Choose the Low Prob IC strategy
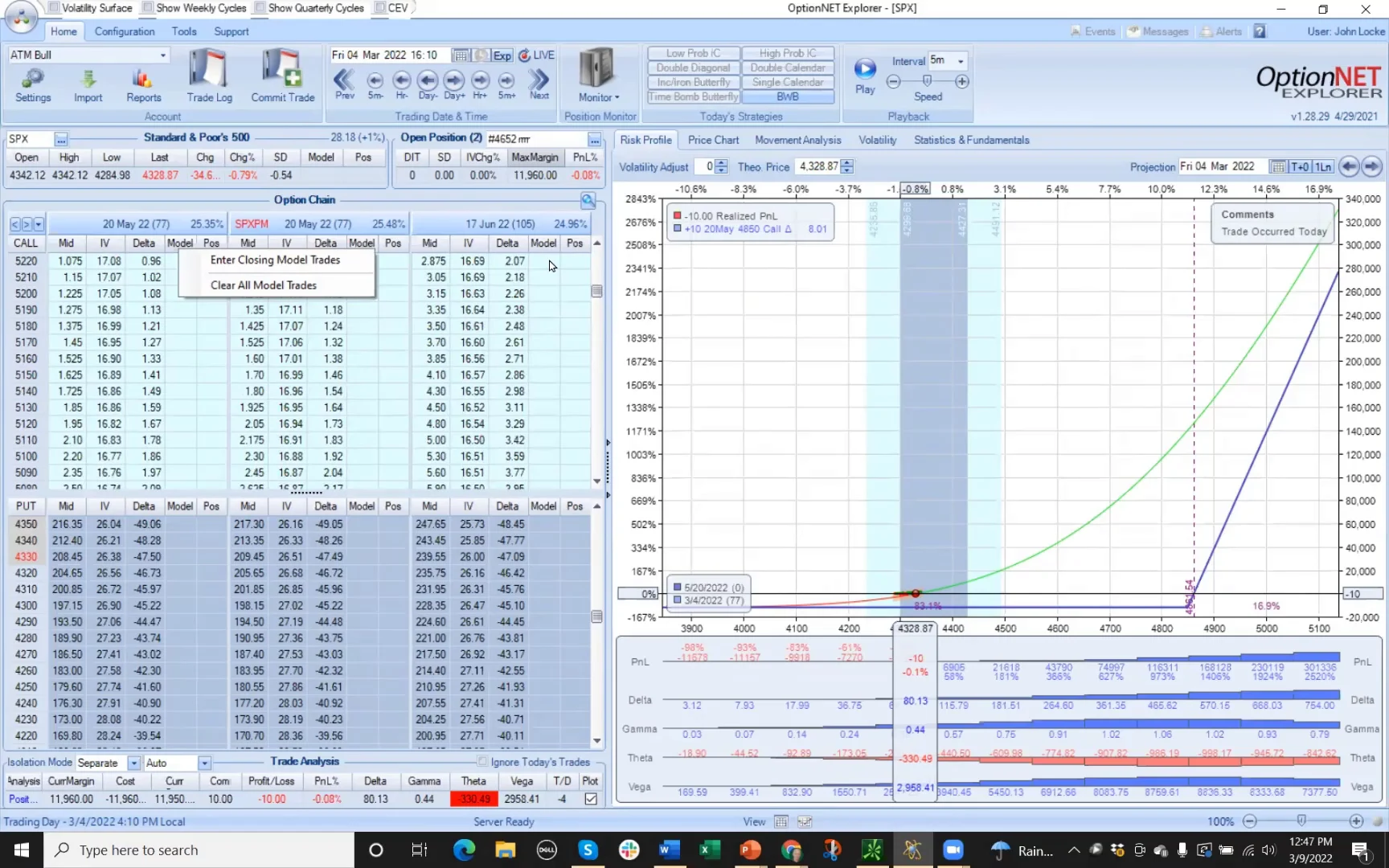Viewport: 1389px width, 868px height. pos(693,53)
